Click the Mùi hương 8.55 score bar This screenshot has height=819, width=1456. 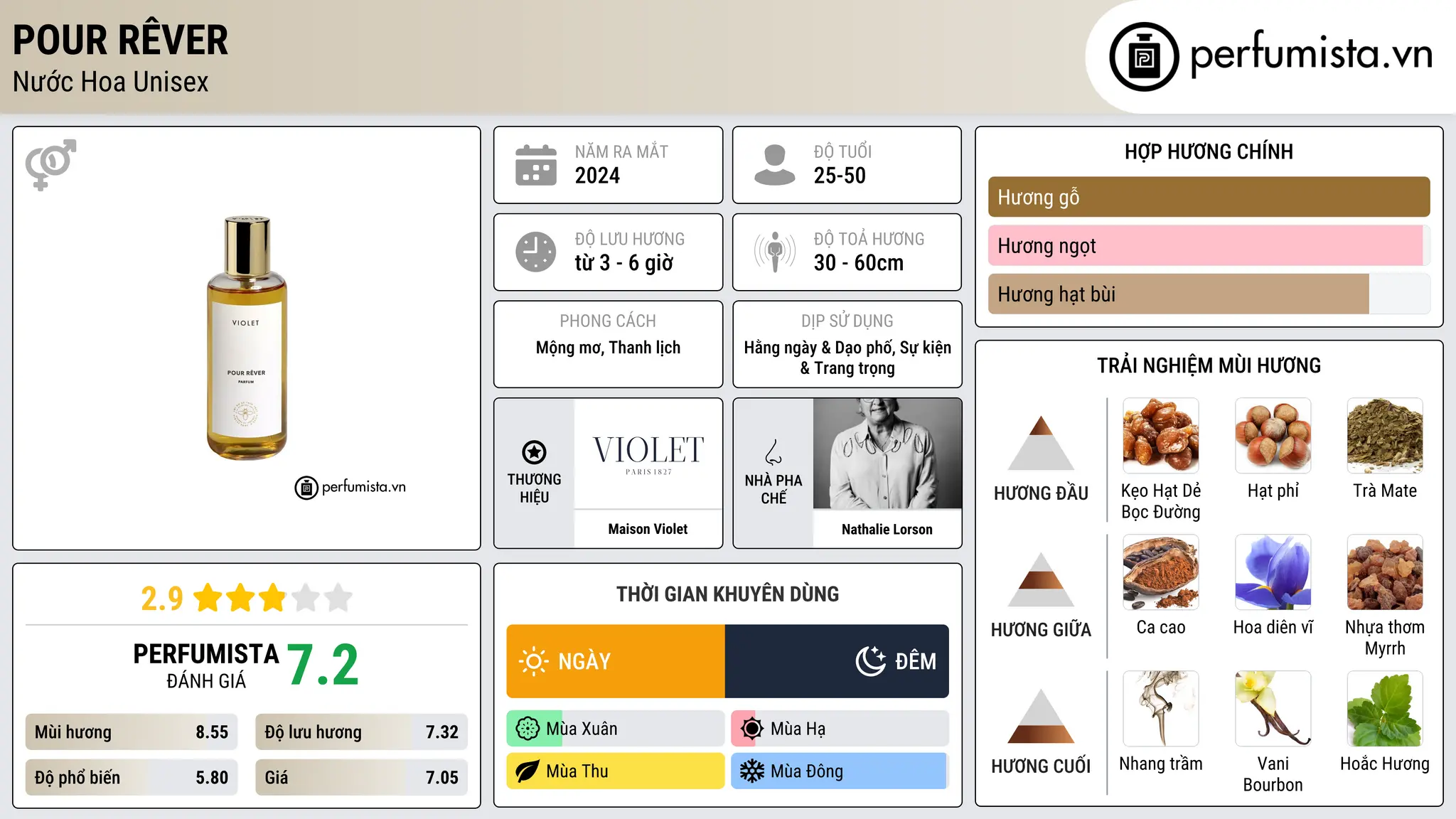coord(132,732)
